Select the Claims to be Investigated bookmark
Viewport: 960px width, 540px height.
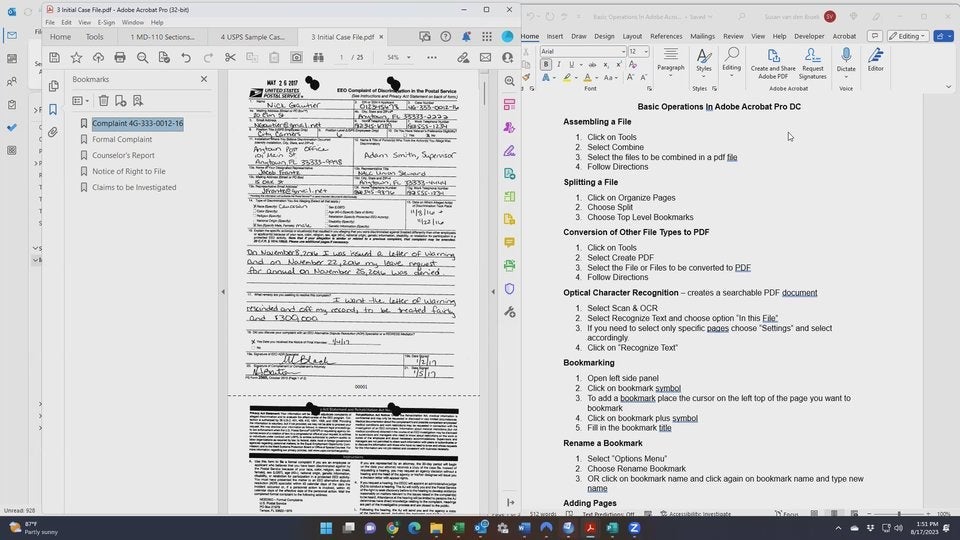point(134,187)
